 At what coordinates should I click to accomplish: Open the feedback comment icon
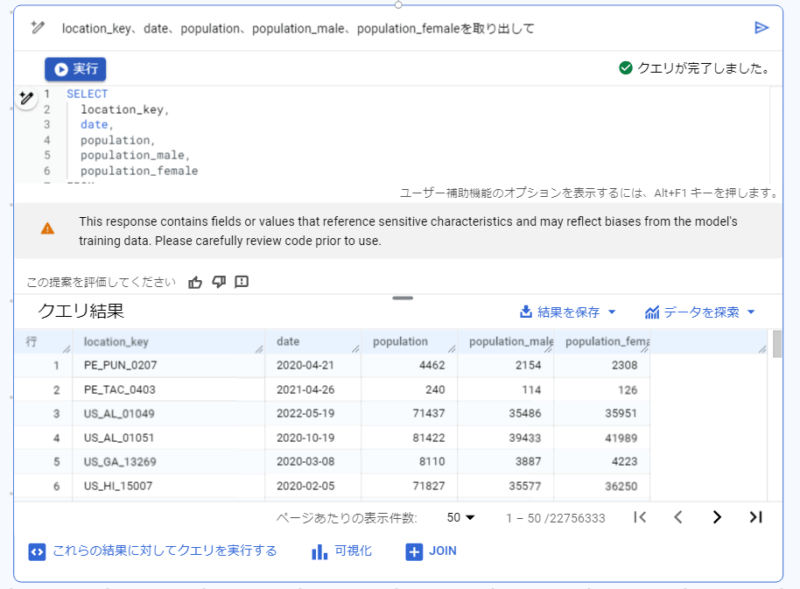pyautogui.click(x=241, y=282)
